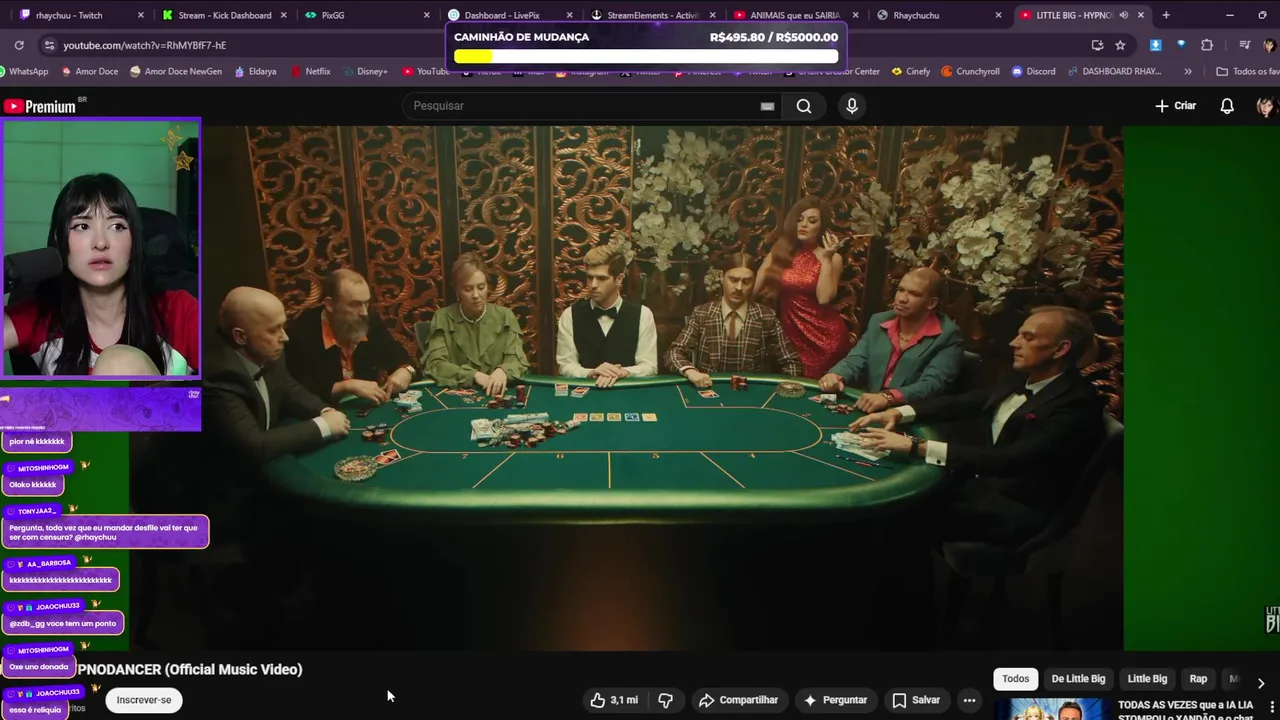Open YouTube notifications bell
This screenshot has width=1280, height=720.
(x=1227, y=106)
